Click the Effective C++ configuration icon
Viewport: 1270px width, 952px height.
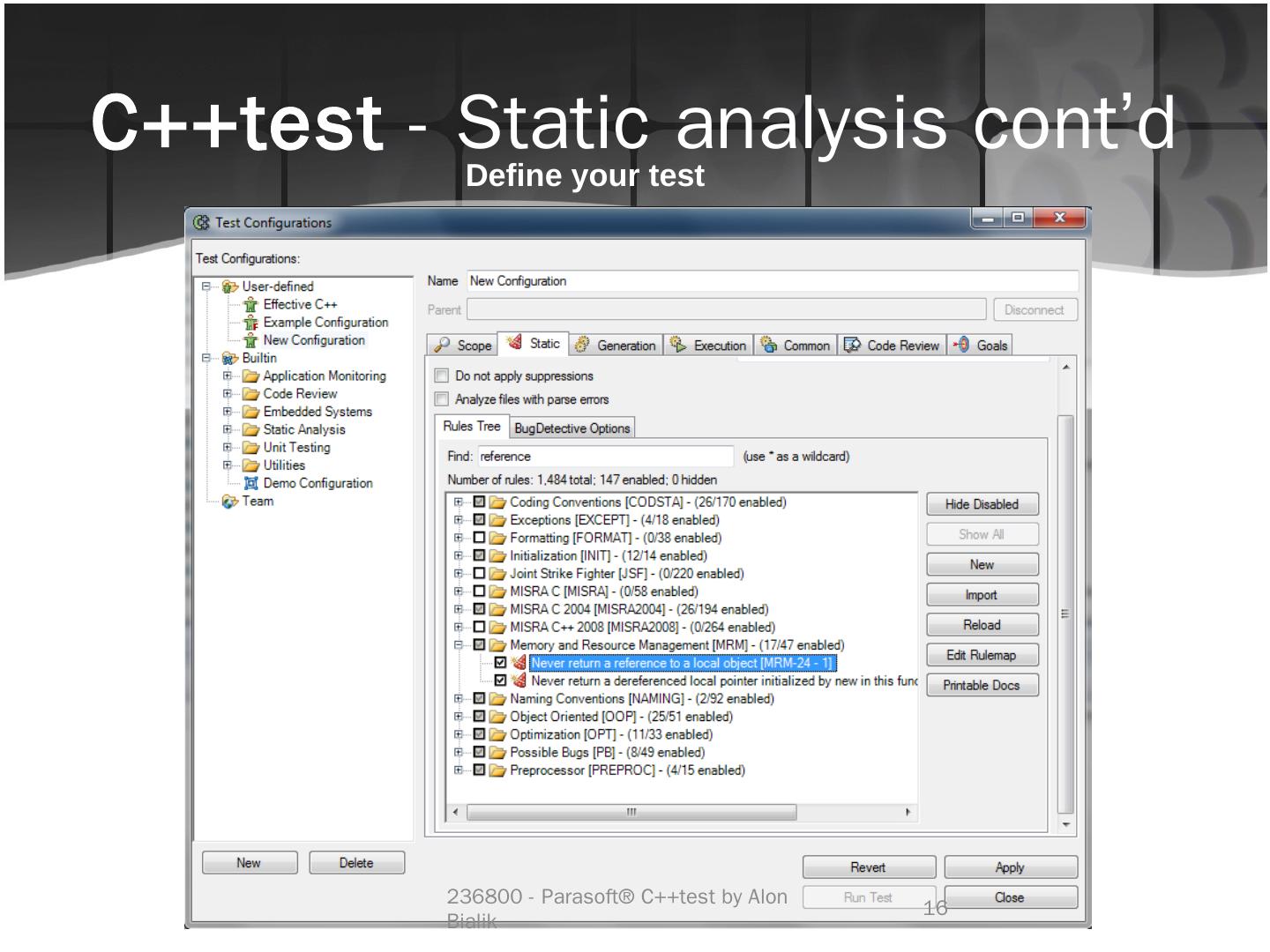point(250,305)
